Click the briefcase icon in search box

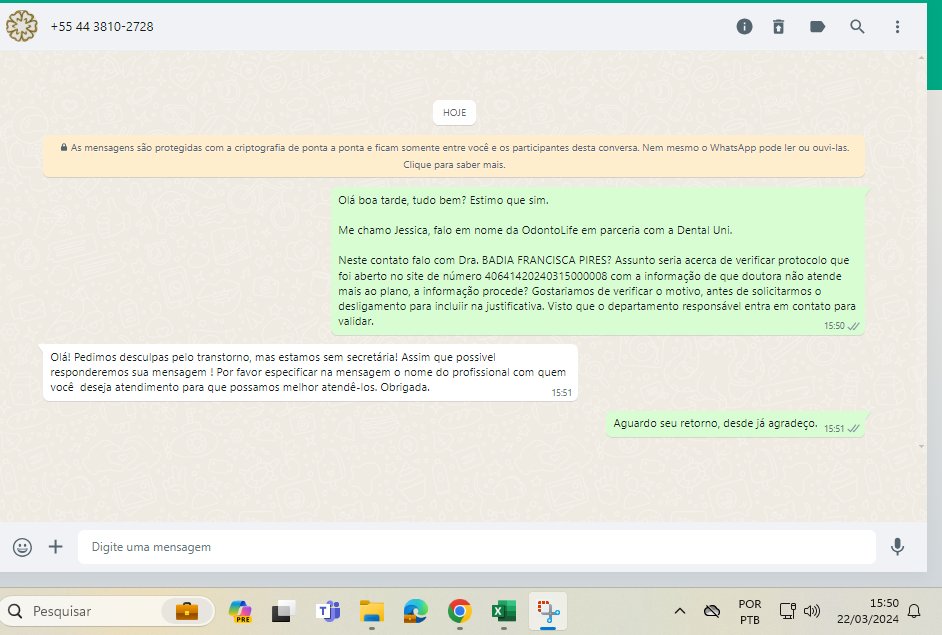click(187, 612)
